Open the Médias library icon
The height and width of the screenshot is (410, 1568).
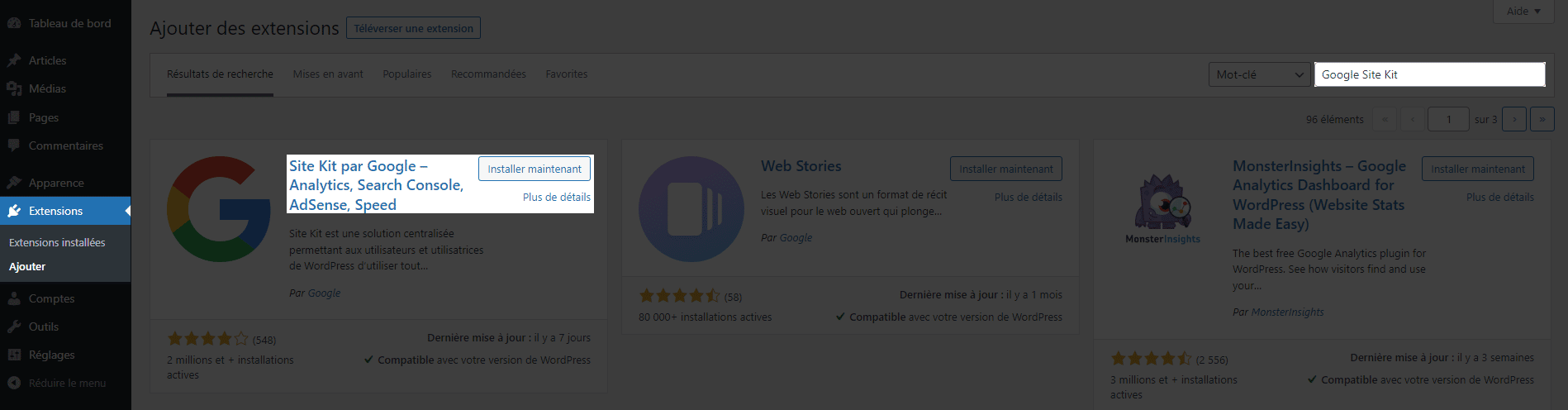14,88
